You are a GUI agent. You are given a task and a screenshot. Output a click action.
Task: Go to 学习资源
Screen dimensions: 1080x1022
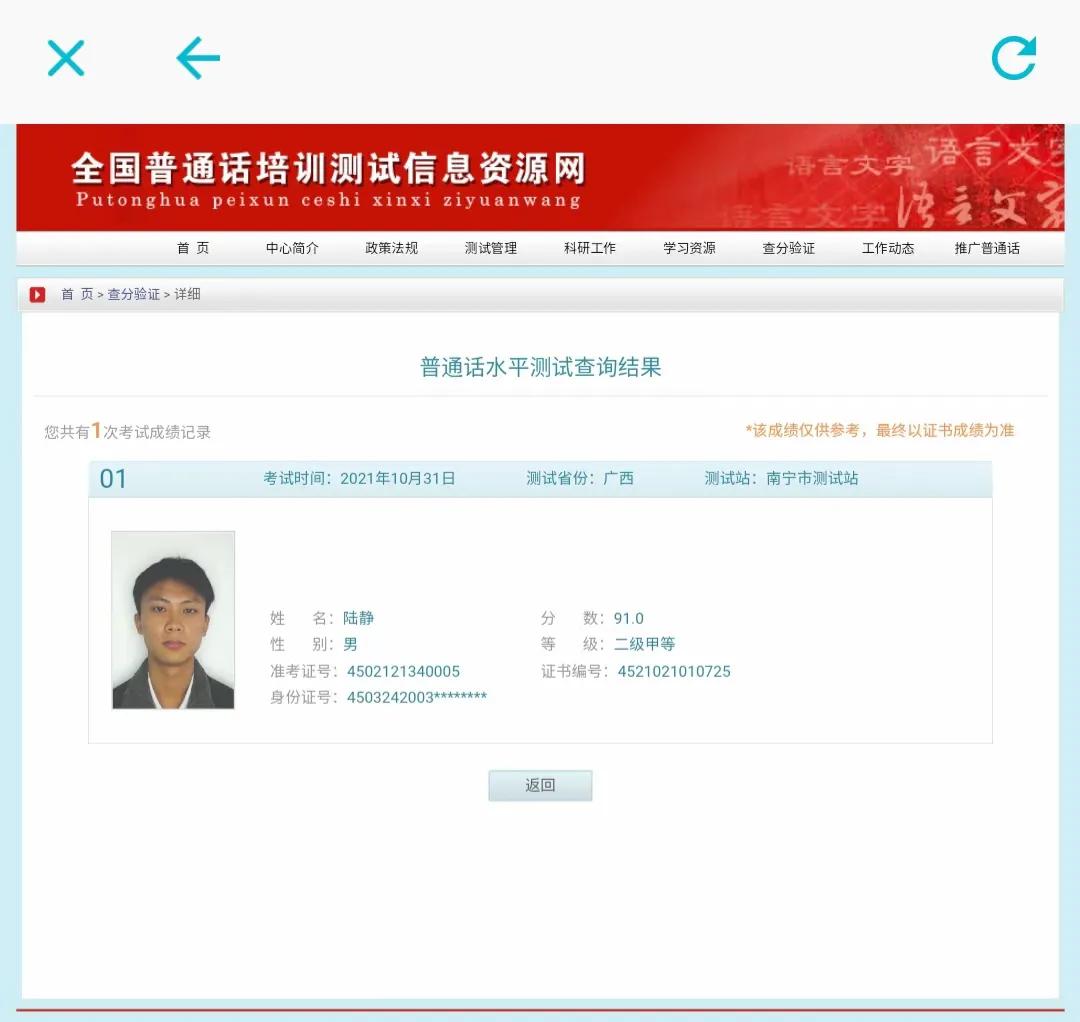(688, 249)
